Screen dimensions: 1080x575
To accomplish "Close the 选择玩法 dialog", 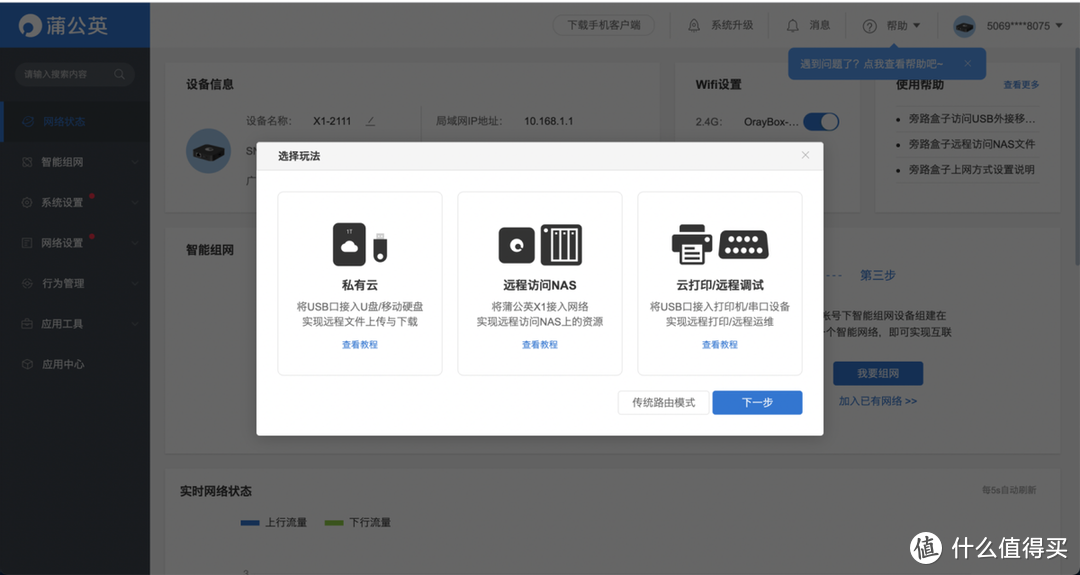I will [805, 155].
